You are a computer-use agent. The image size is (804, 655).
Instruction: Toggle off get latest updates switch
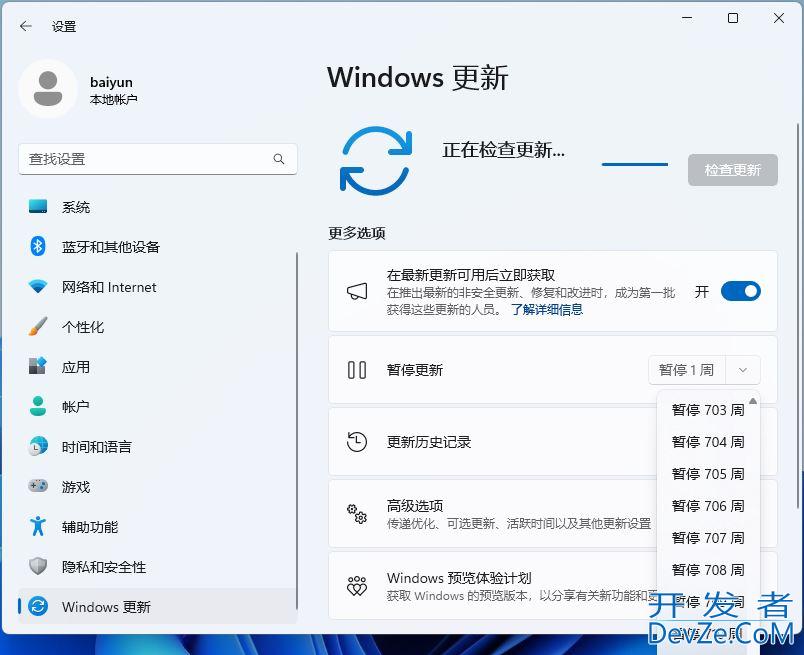pos(740,291)
